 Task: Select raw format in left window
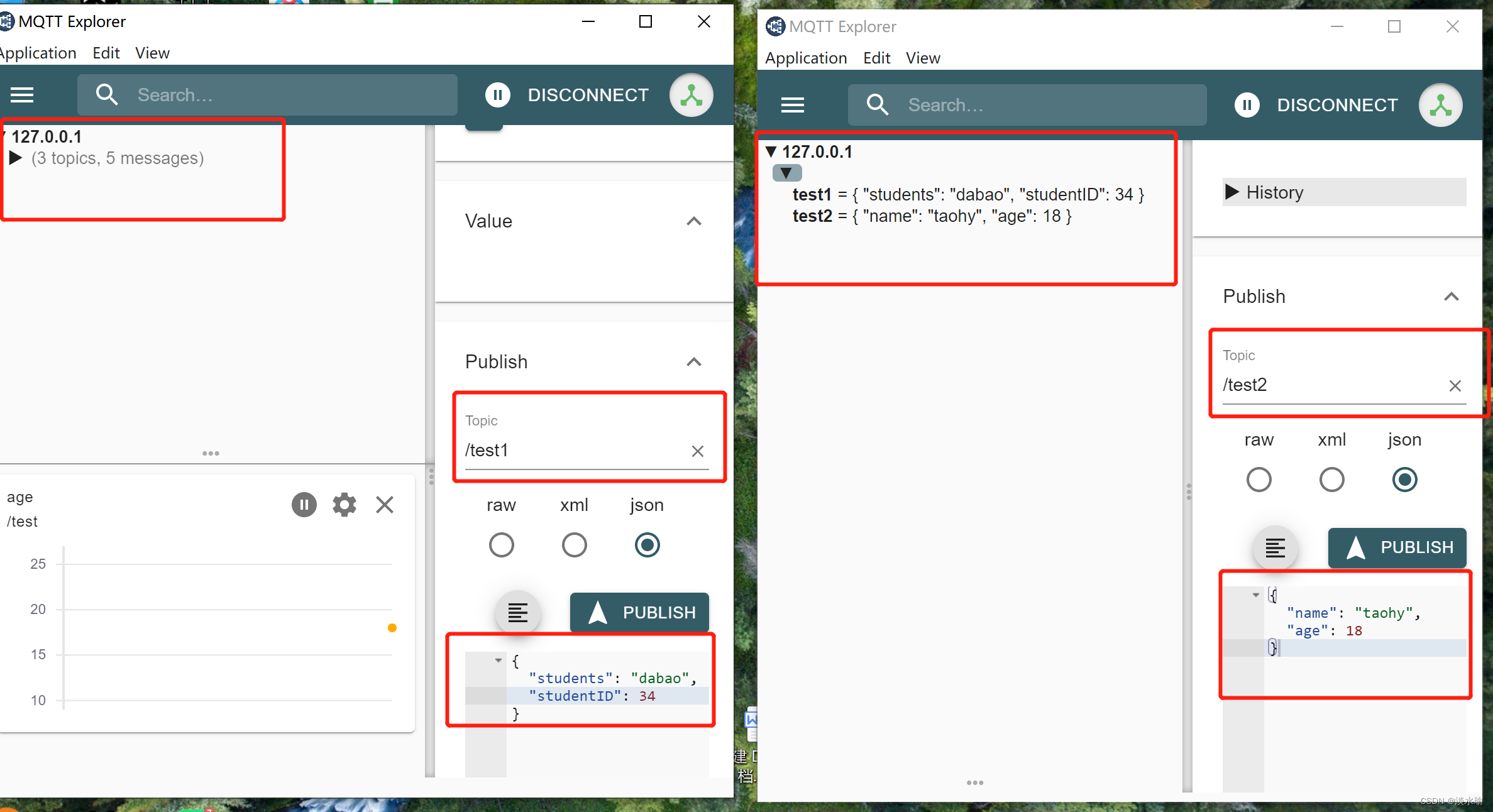pyautogui.click(x=502, y=545)
